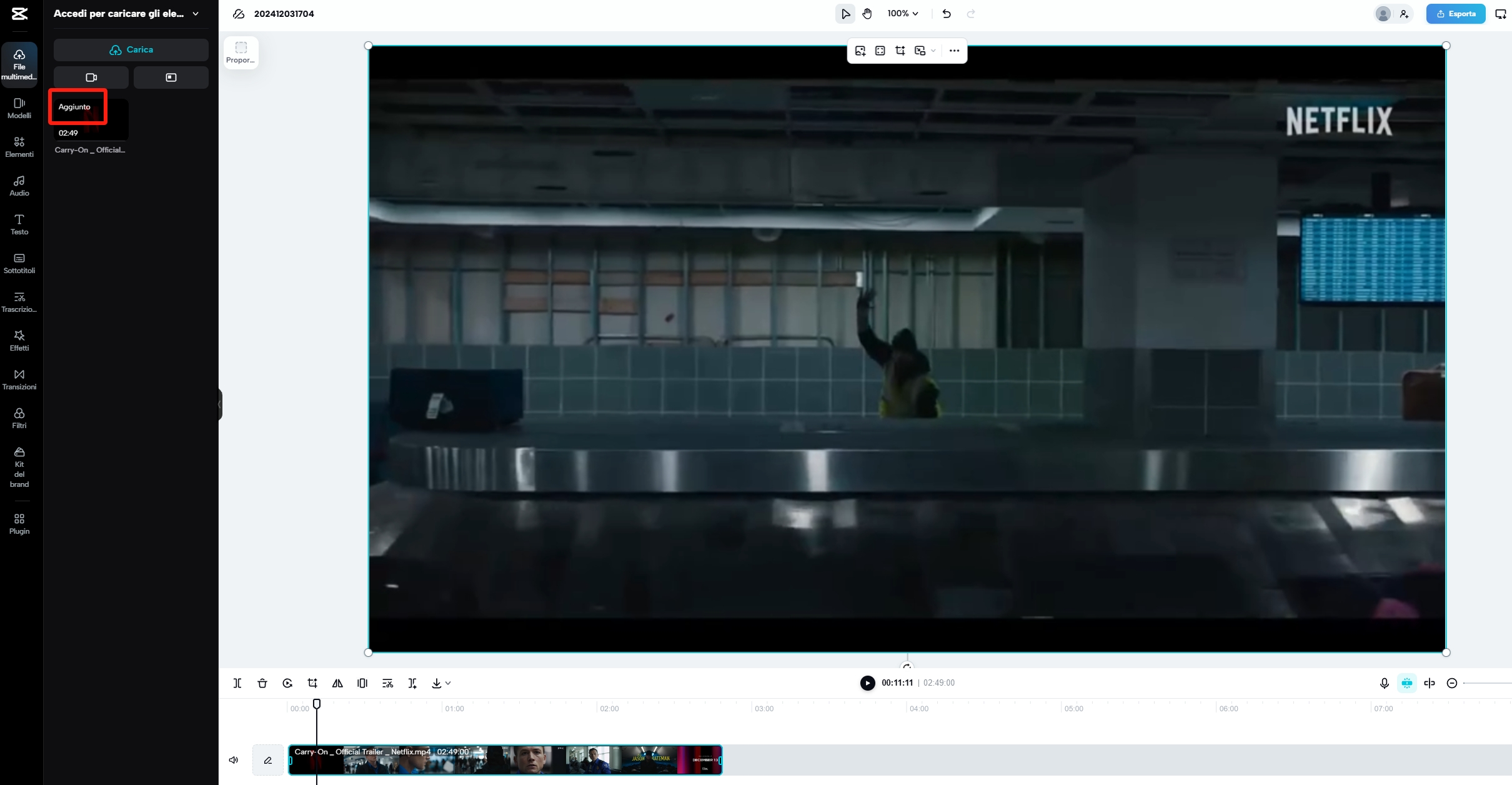This screenshot has height=785, width=1512.
Task: Click the invite collaborator icon
Action: (1404, 14)
